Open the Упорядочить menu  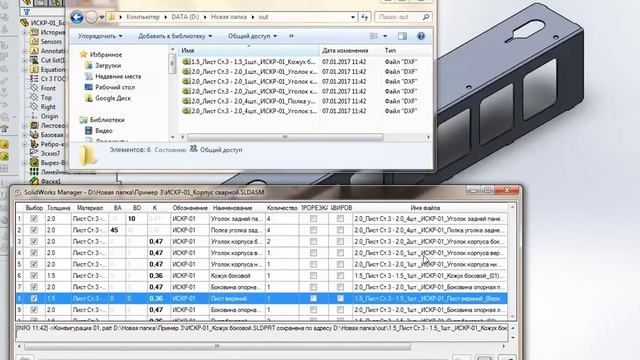(100, 36)
